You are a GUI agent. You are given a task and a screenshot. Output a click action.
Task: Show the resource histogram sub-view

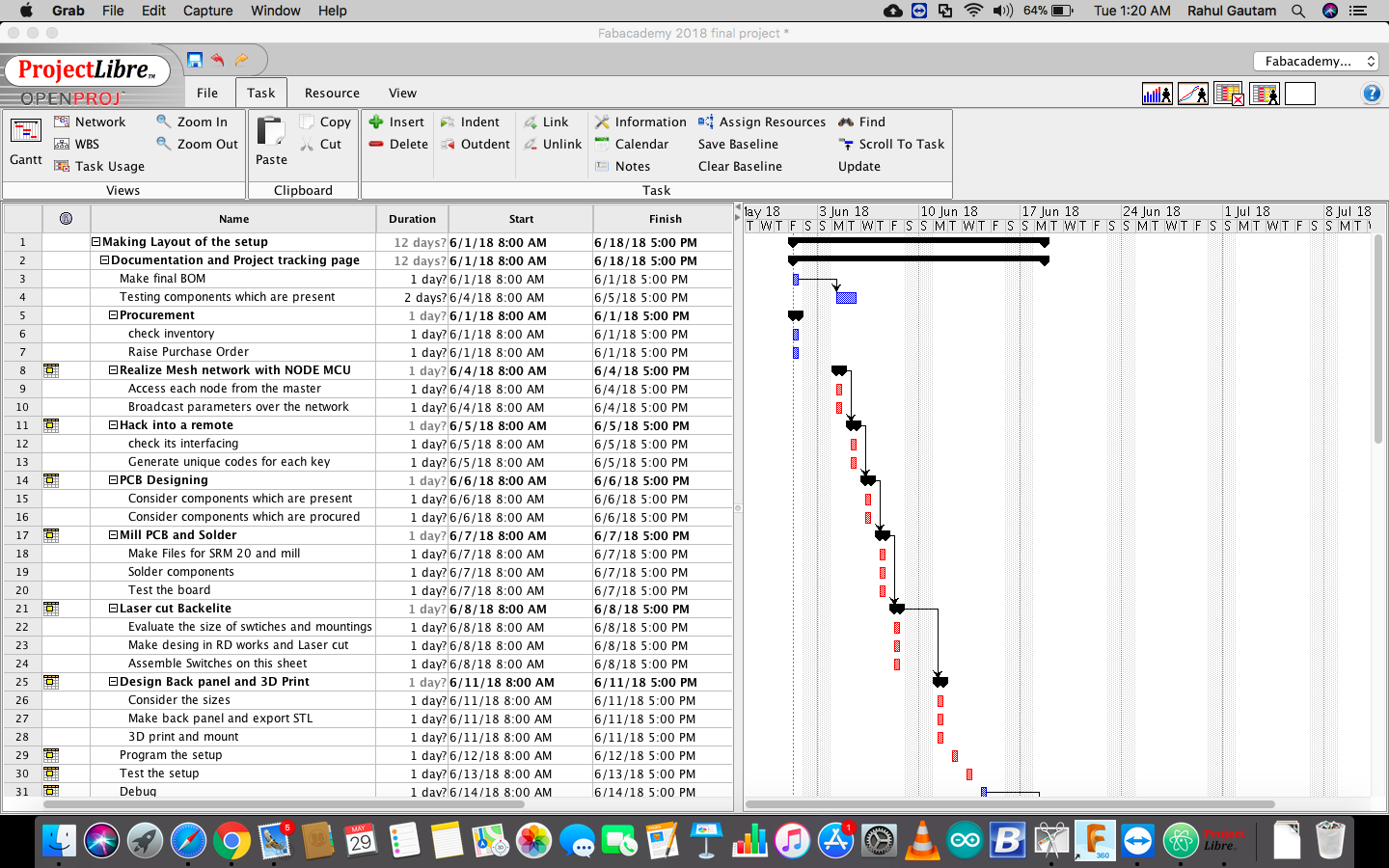pos(1157,94)
